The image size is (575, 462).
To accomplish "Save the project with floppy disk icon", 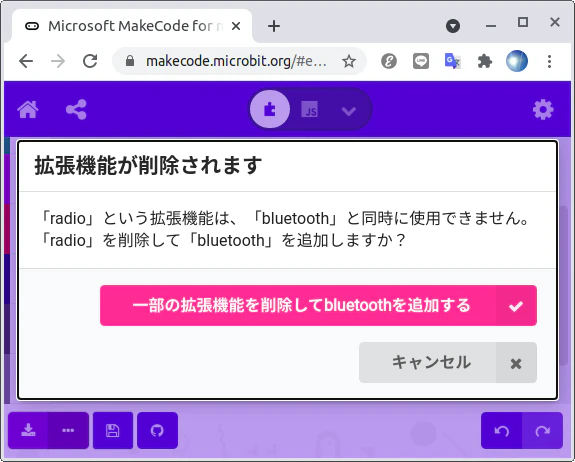I will click(x=113, y=430).
